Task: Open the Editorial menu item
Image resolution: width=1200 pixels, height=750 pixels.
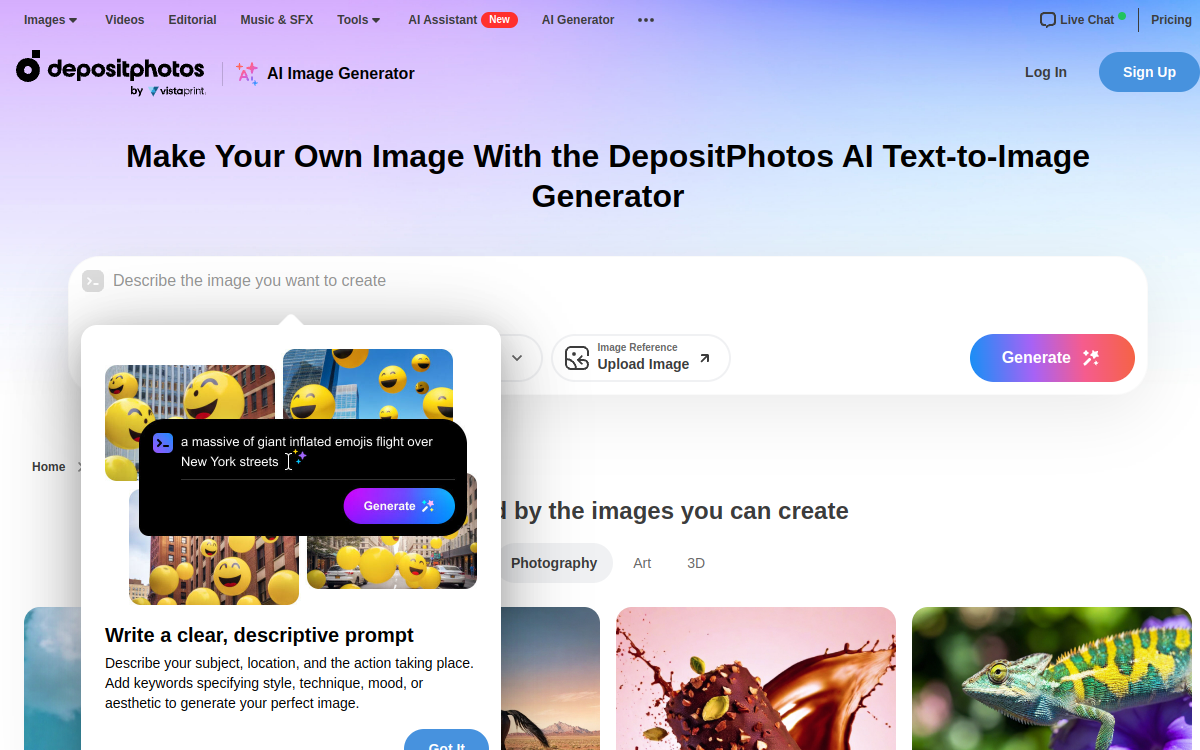Action: tap(193, 20)
